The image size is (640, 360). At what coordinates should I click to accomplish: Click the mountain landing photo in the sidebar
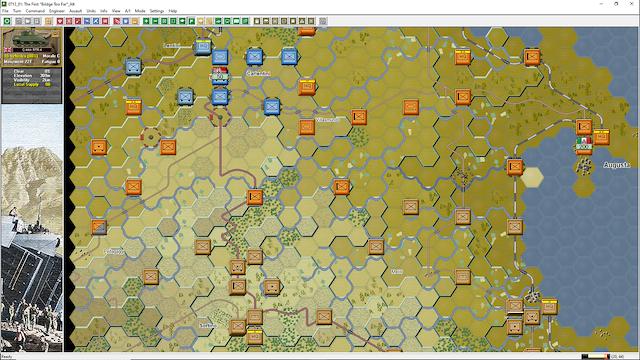click(x=32, y=228)
